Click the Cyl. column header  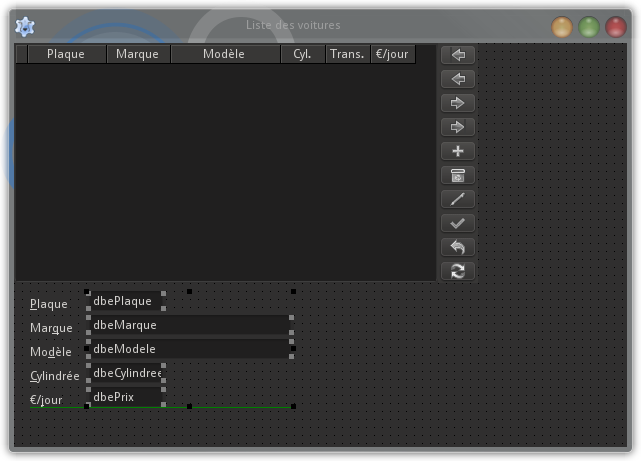pyautogui.click(x=302, y=54)
